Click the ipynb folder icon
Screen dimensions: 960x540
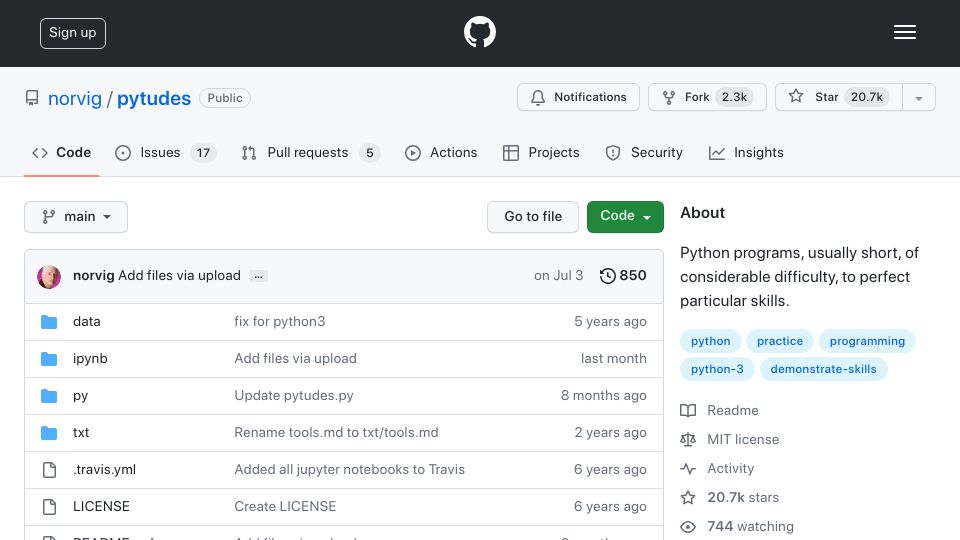coord(49,359)
